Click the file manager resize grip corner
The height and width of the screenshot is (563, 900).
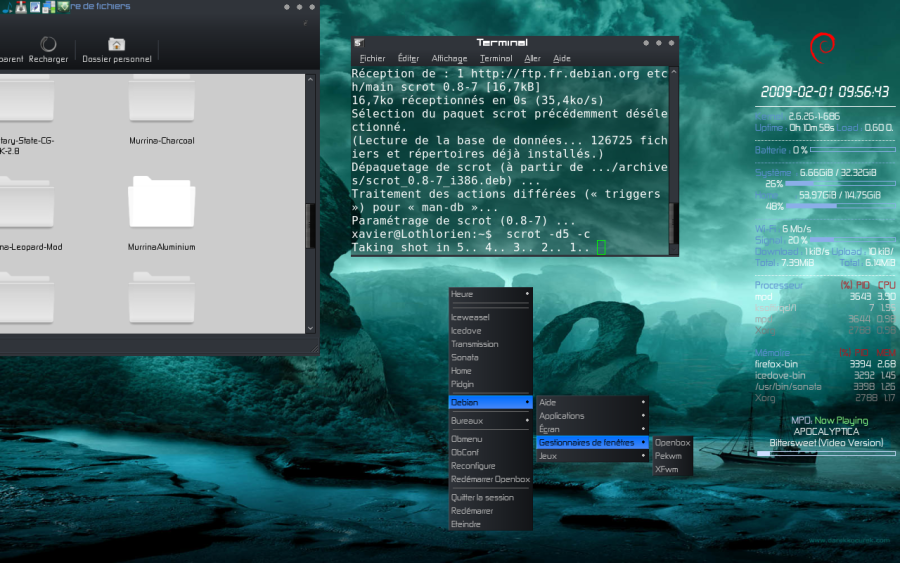(315, 348)
